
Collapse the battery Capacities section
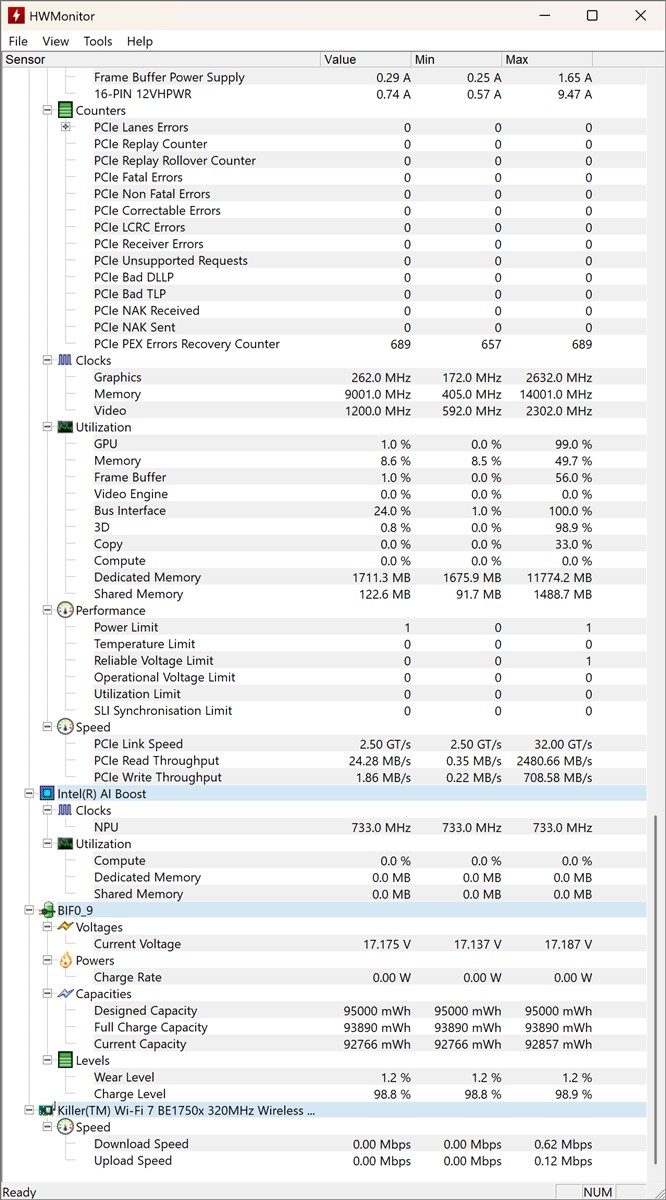[x=47, y=994]
